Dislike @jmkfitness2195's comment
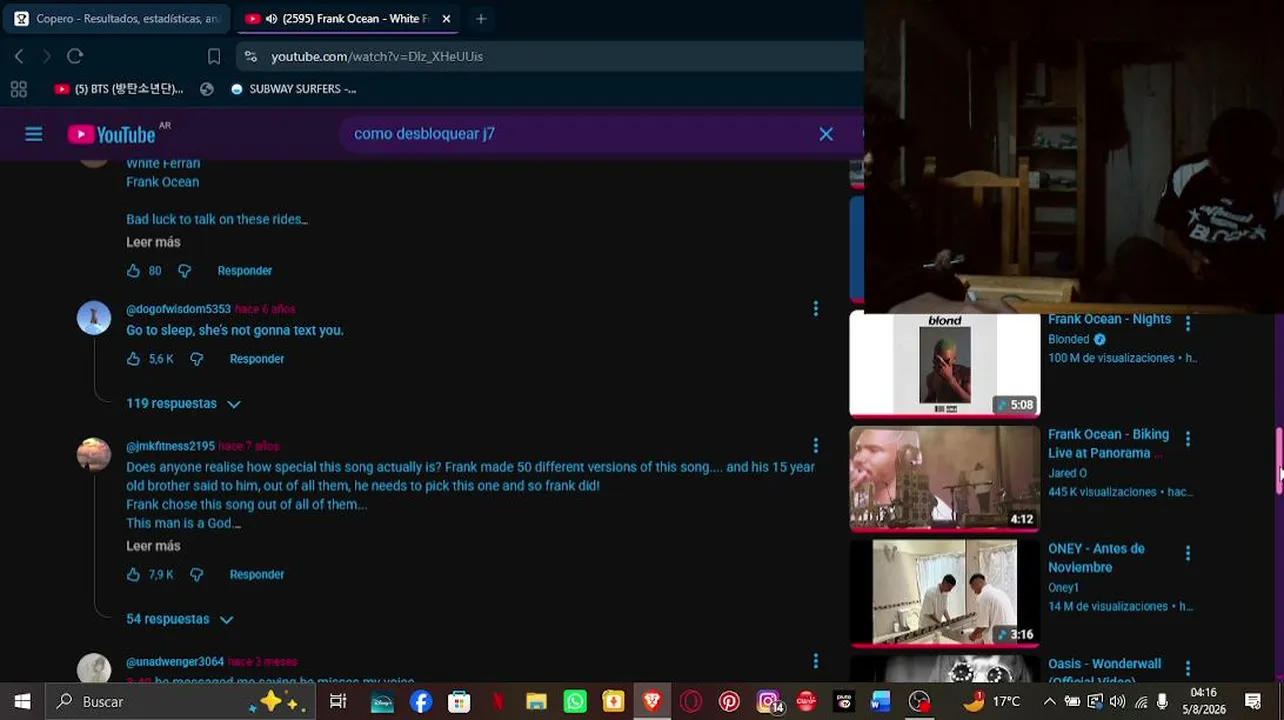This screenshot has height=720, width=1284. click(196, 575)
